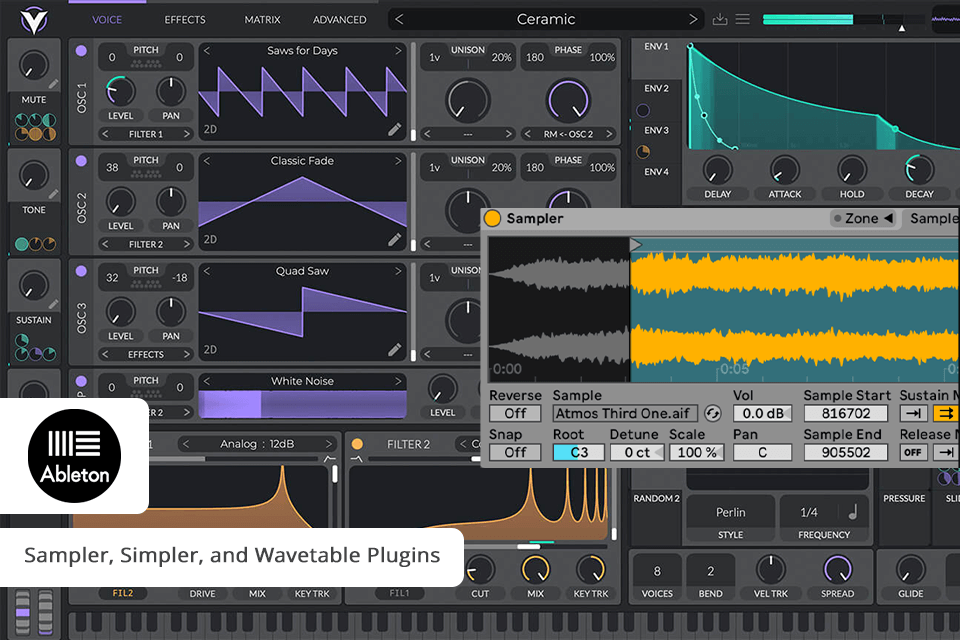This screenshot has height=640, width=960.
Task: Open the MATRIX tab
Action: coord(263,20)
